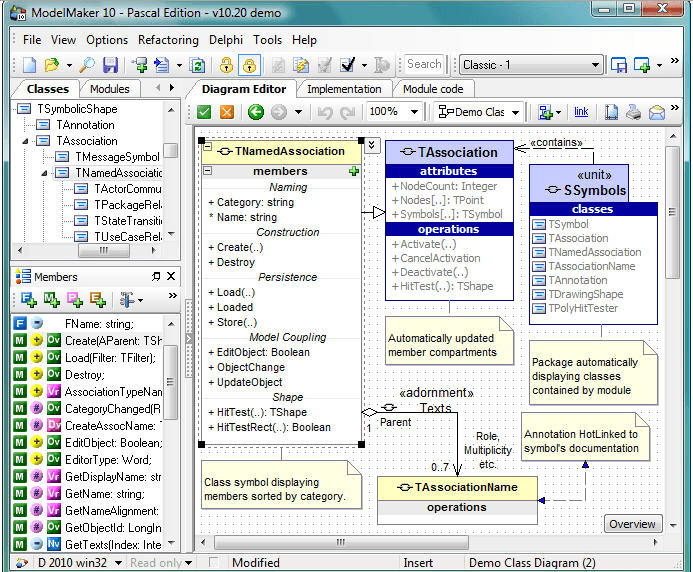Click the Overview button
Image resolution: width=693 pixels, height=572 pixels.
click(632, 524)
